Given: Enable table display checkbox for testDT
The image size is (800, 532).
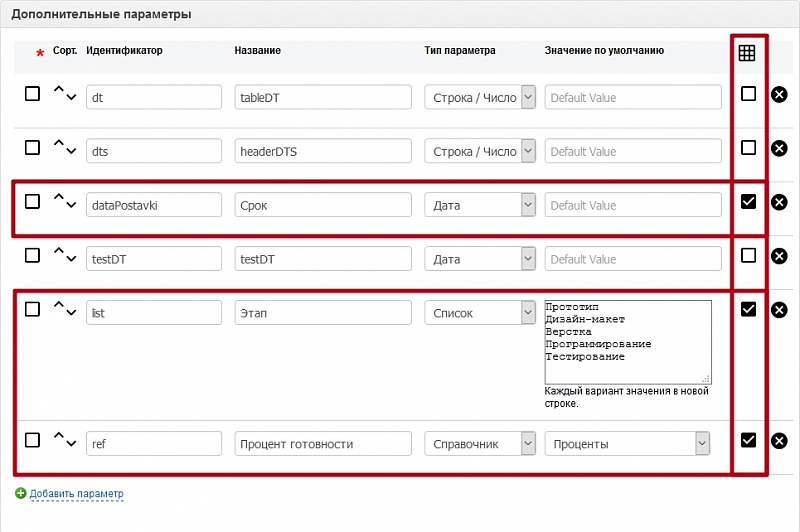Looking at the screenshot, I should click(x=748, y=256).
